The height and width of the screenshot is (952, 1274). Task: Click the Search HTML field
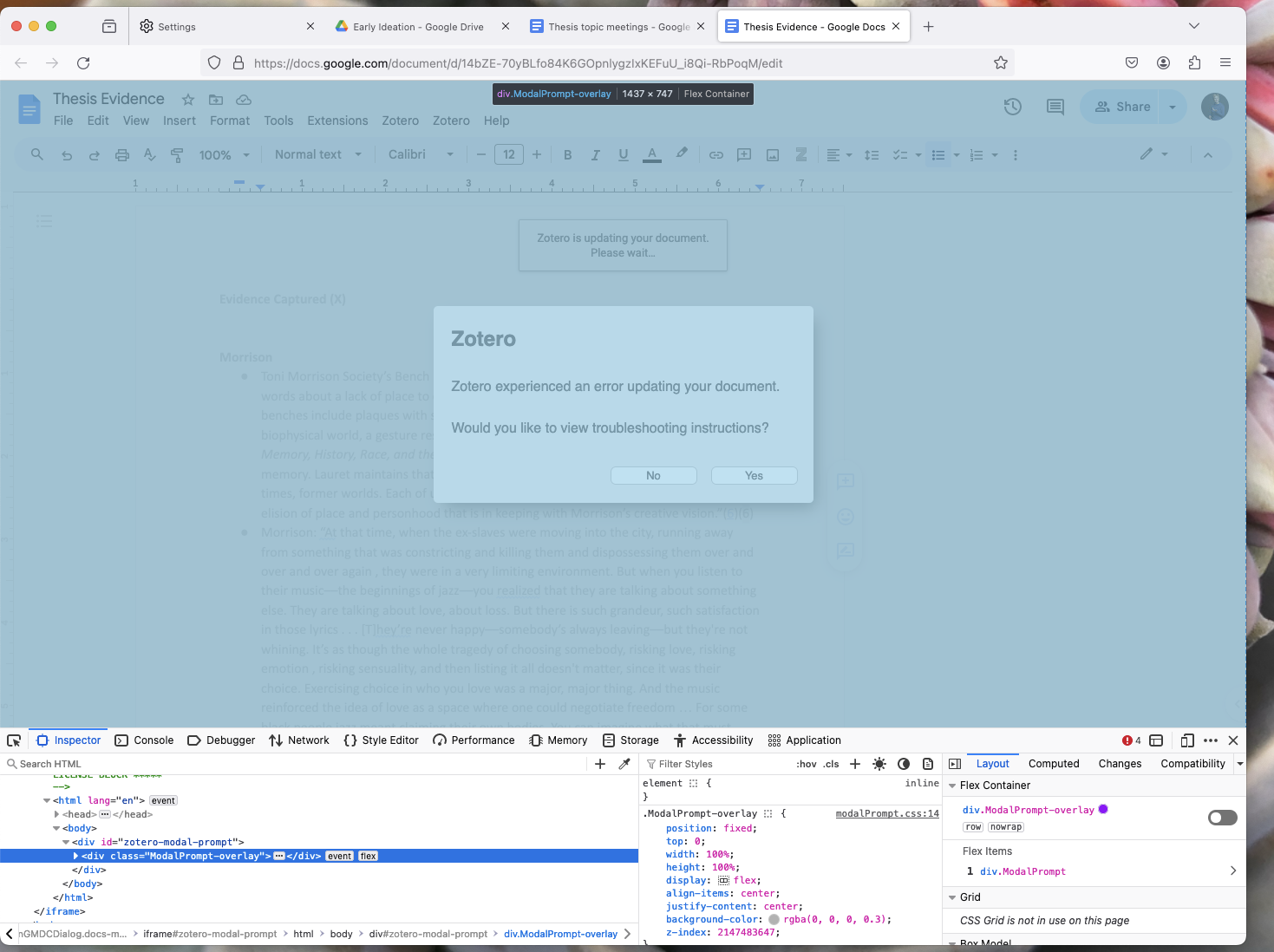point(295,764)
